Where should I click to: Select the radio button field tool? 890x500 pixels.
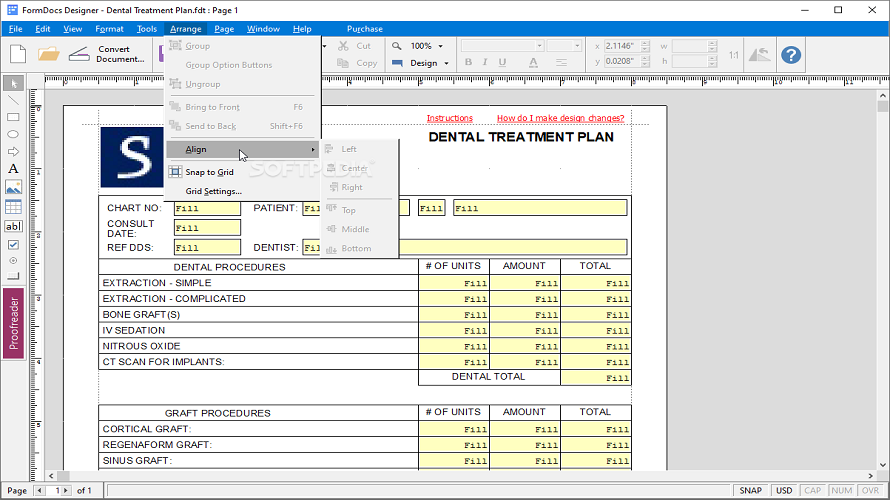click(13, 260)
